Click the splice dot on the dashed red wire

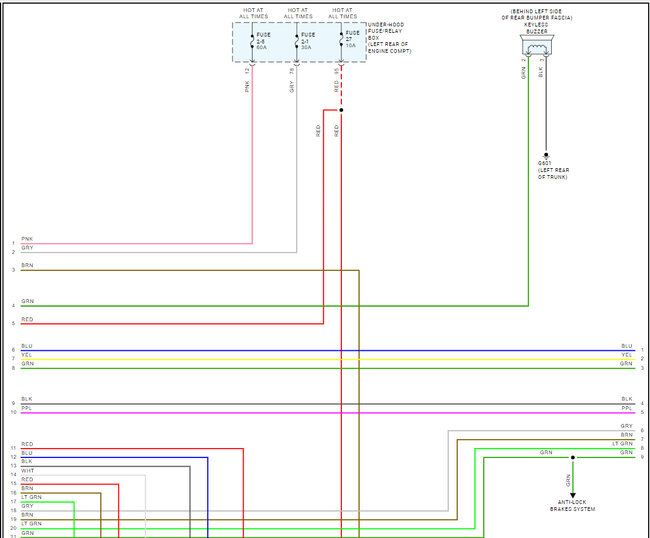pyautogui.click(x=341, y=110)
